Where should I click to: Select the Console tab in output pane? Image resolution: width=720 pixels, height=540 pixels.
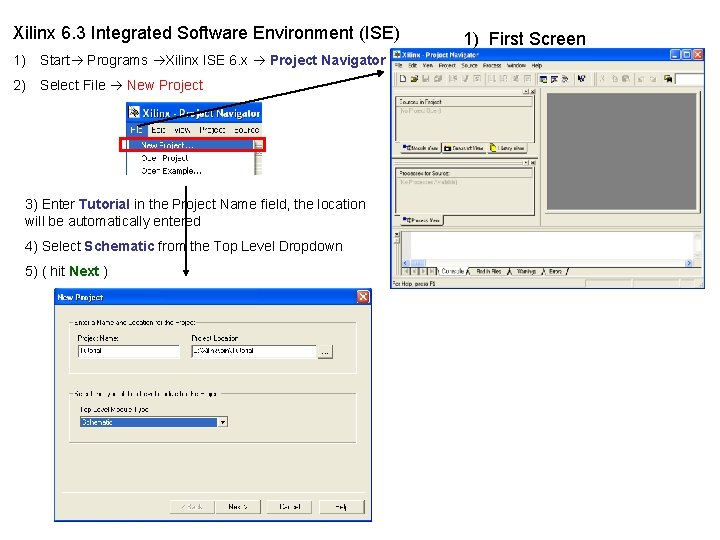pyautogui.click(x=452, y=271)
